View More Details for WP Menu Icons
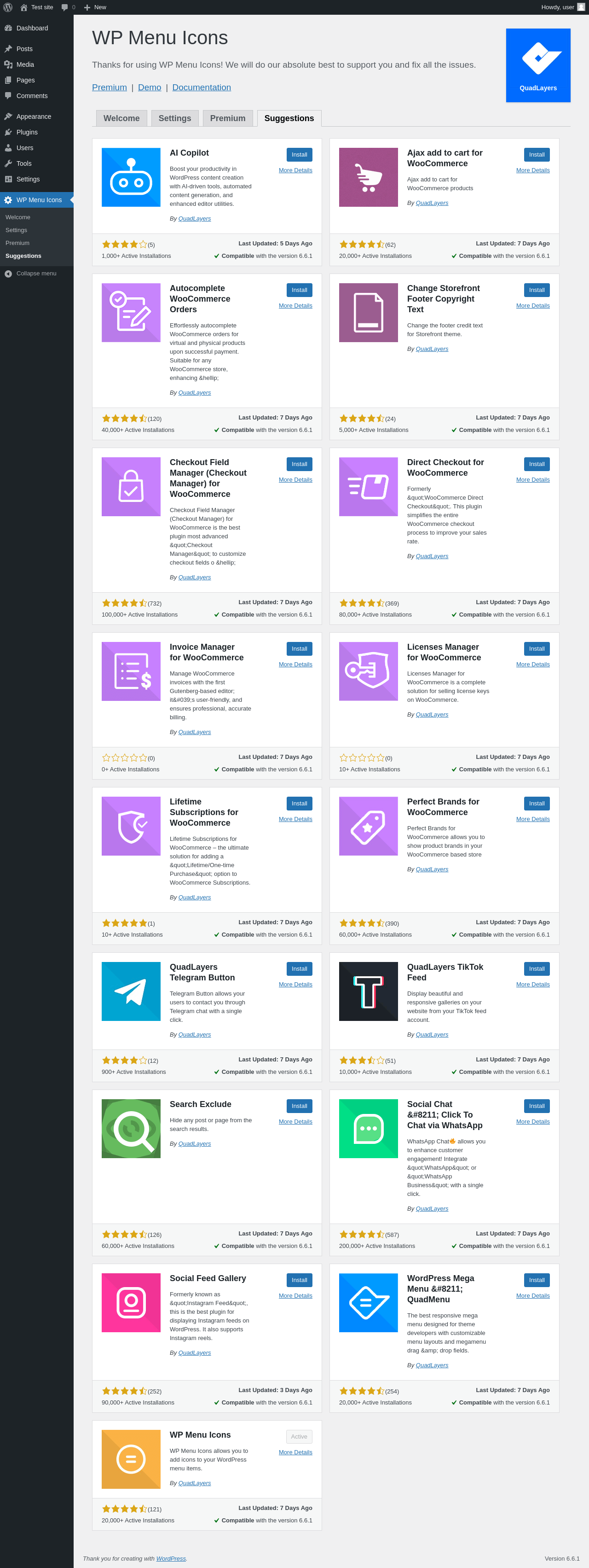The image size is (589, 1568). [x=295, y=1452]
